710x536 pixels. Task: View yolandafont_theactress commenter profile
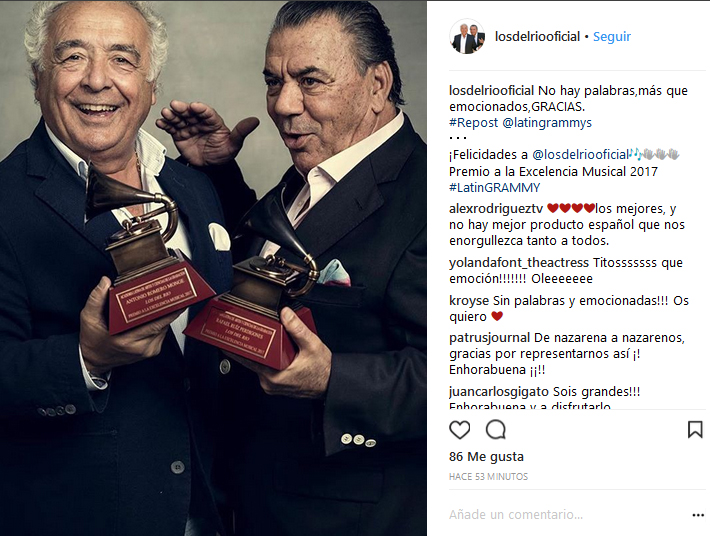tap(519, 263)
